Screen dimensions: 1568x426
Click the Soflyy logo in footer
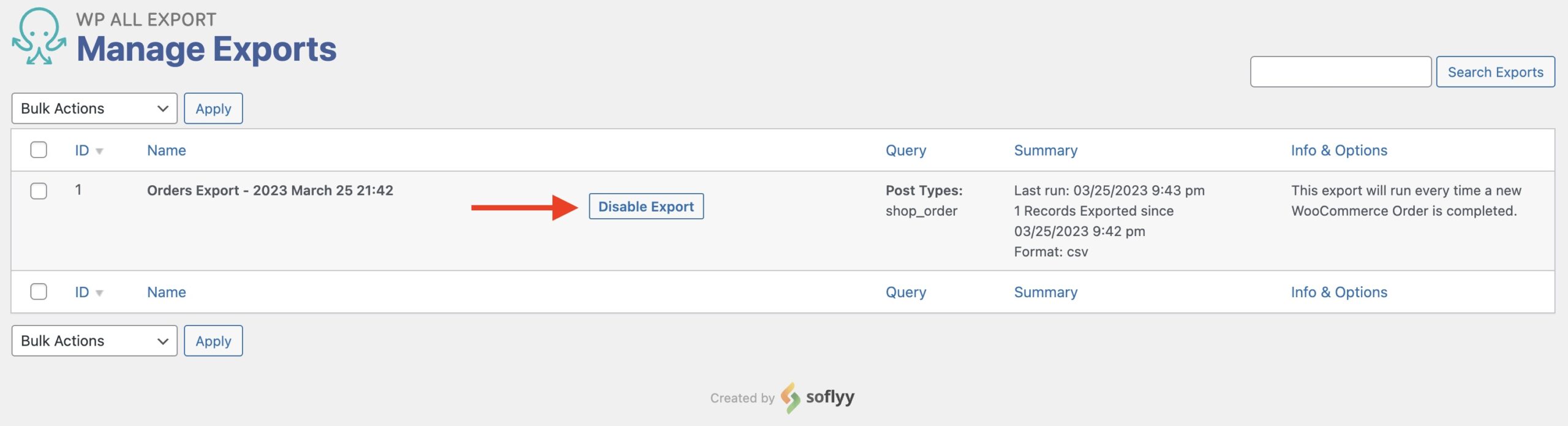point(817,397)
